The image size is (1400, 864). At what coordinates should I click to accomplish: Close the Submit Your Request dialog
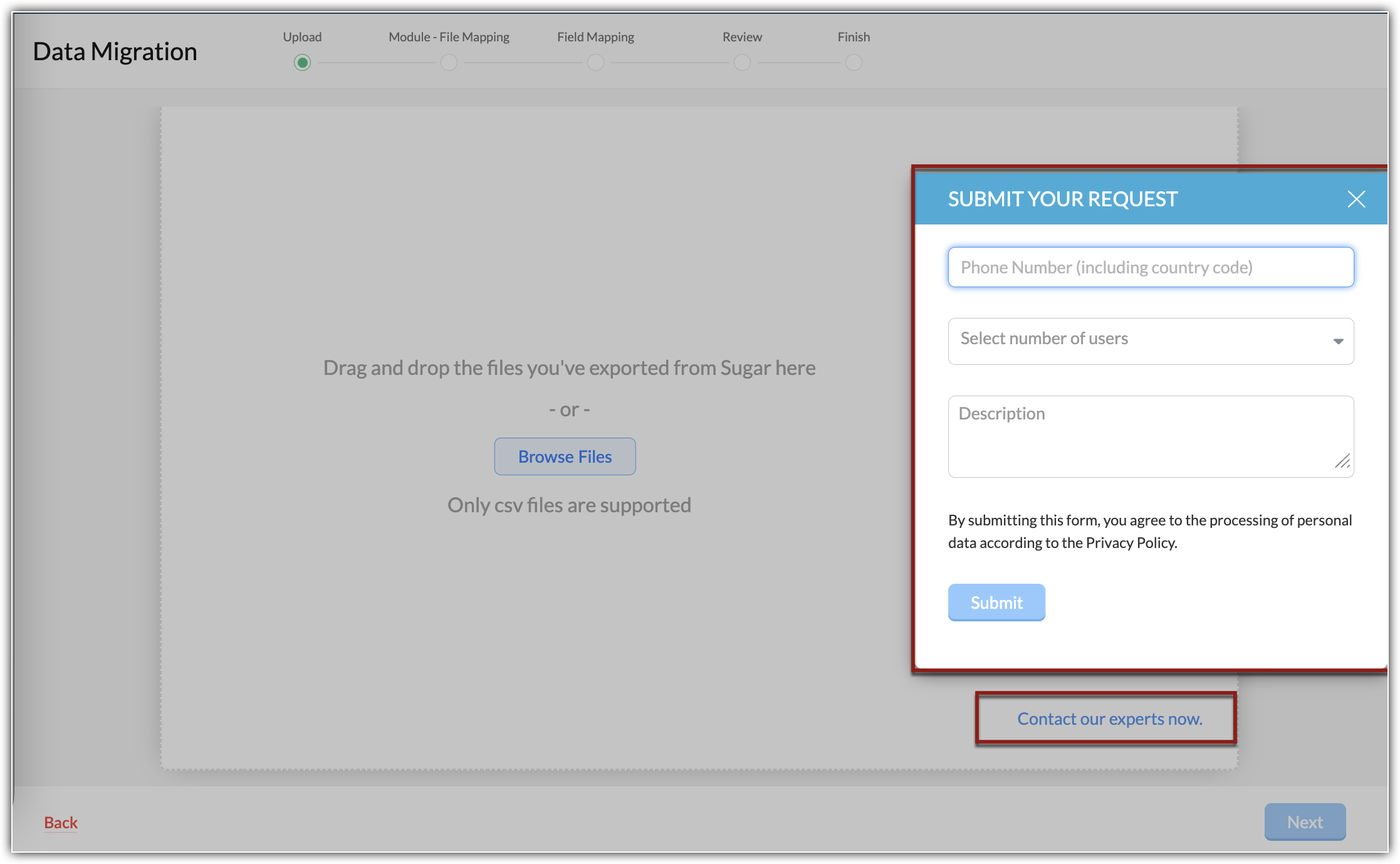point(1356,199)
